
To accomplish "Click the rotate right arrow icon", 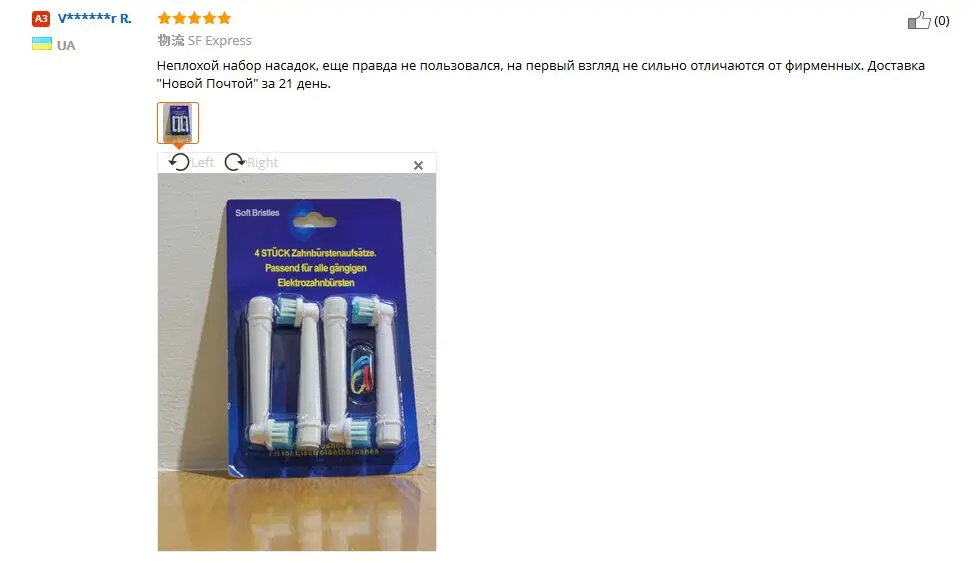I will tap(235, 162).
